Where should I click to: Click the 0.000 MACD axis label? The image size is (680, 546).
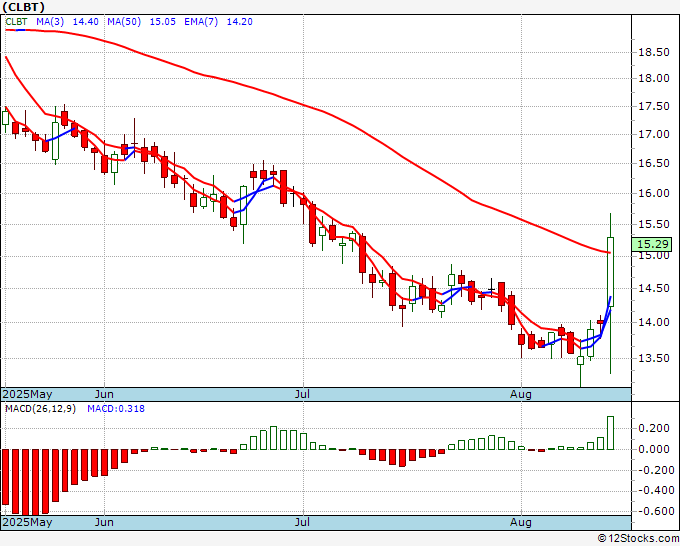coord(654,449)
